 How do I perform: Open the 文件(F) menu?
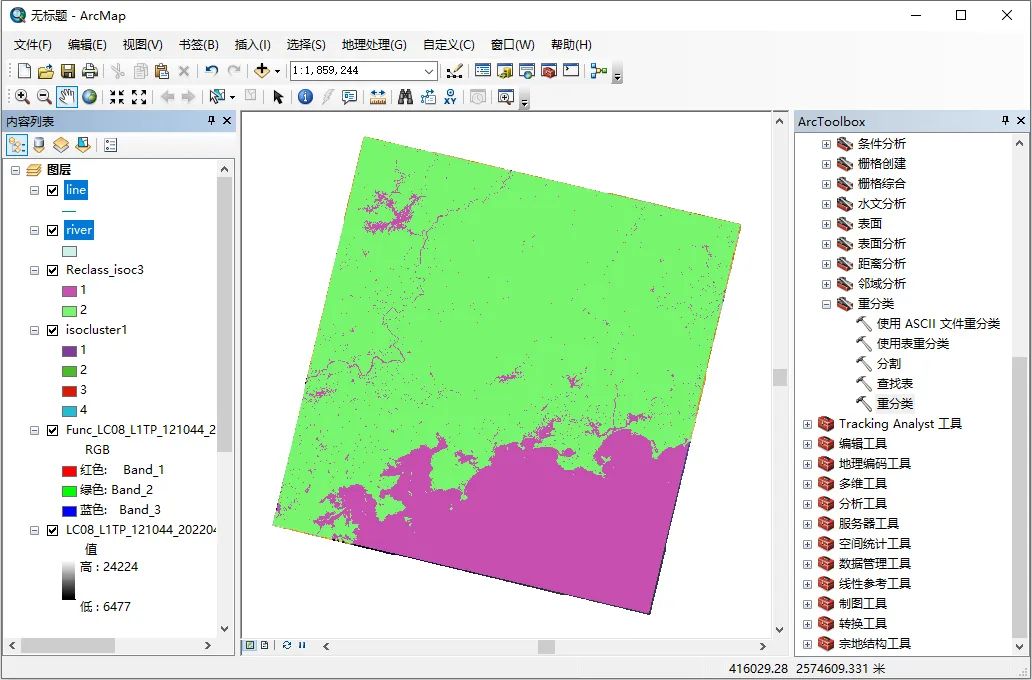(x=33, y=45)
